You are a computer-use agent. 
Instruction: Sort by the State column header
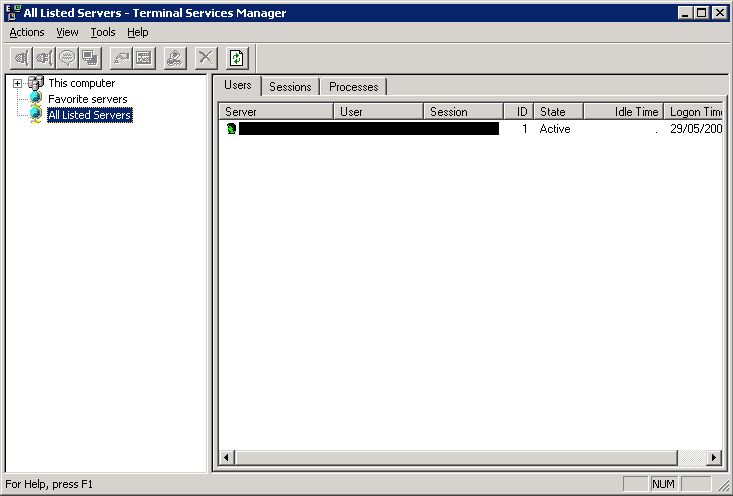pos(559,112)
